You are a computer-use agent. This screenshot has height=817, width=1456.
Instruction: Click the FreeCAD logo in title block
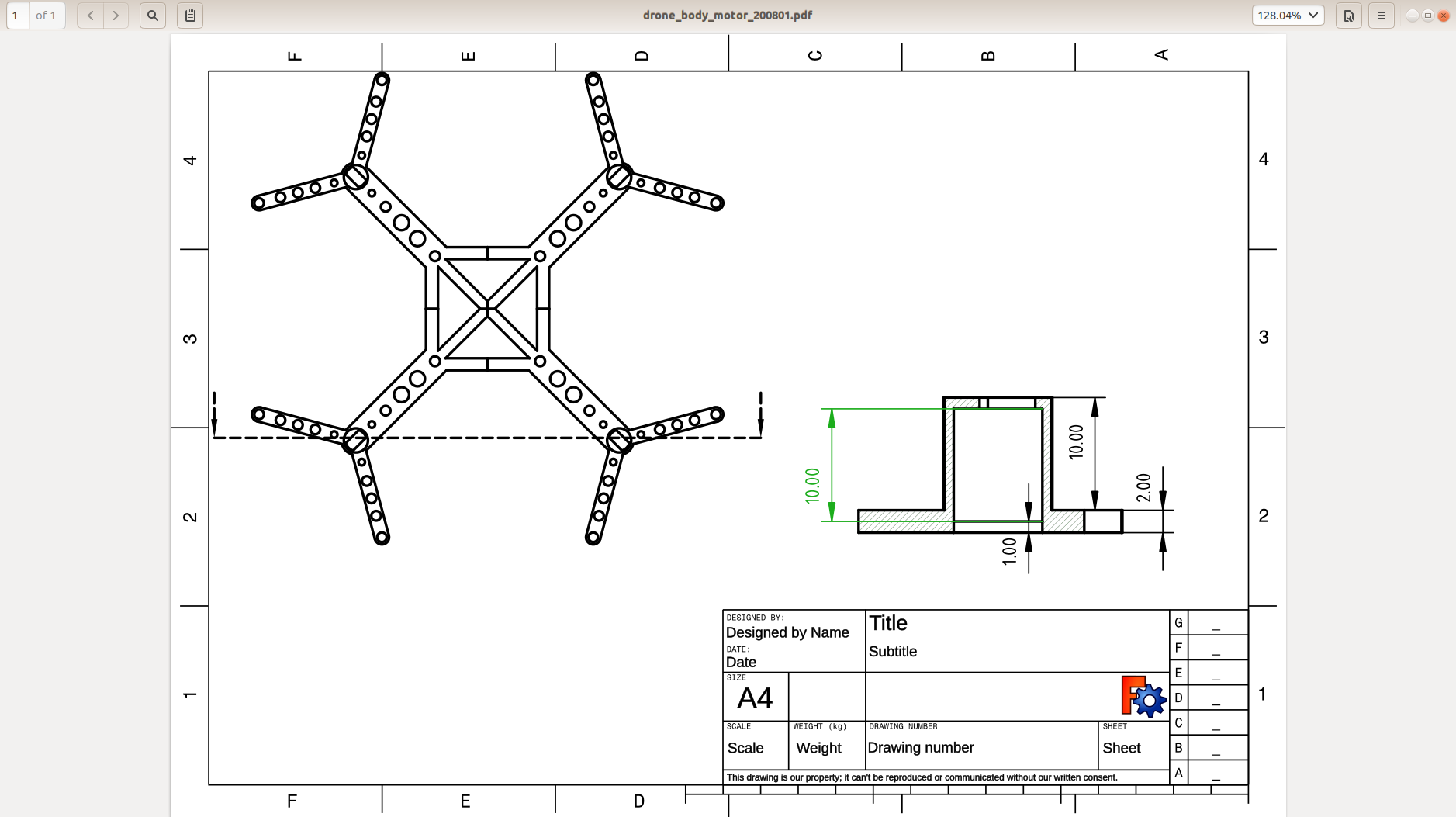tap(1143, 696)
